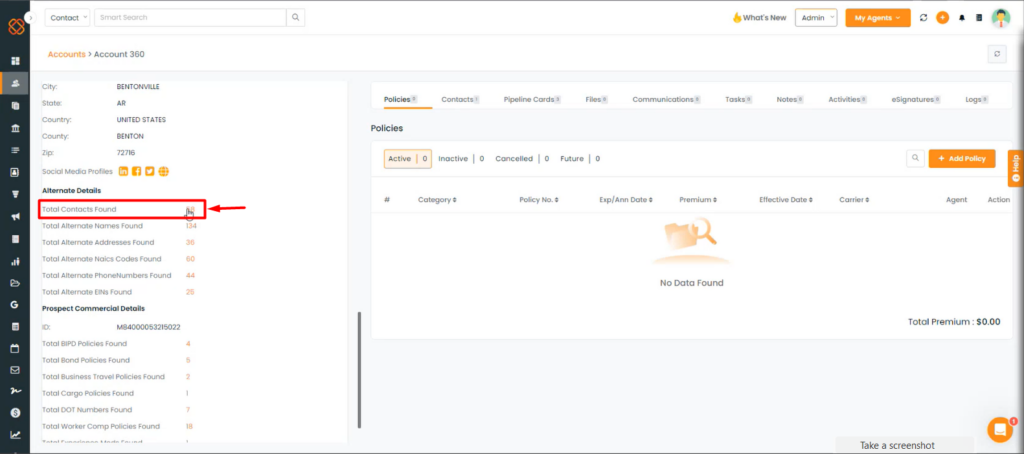Open the accounts person icon in sidebar

15,84
